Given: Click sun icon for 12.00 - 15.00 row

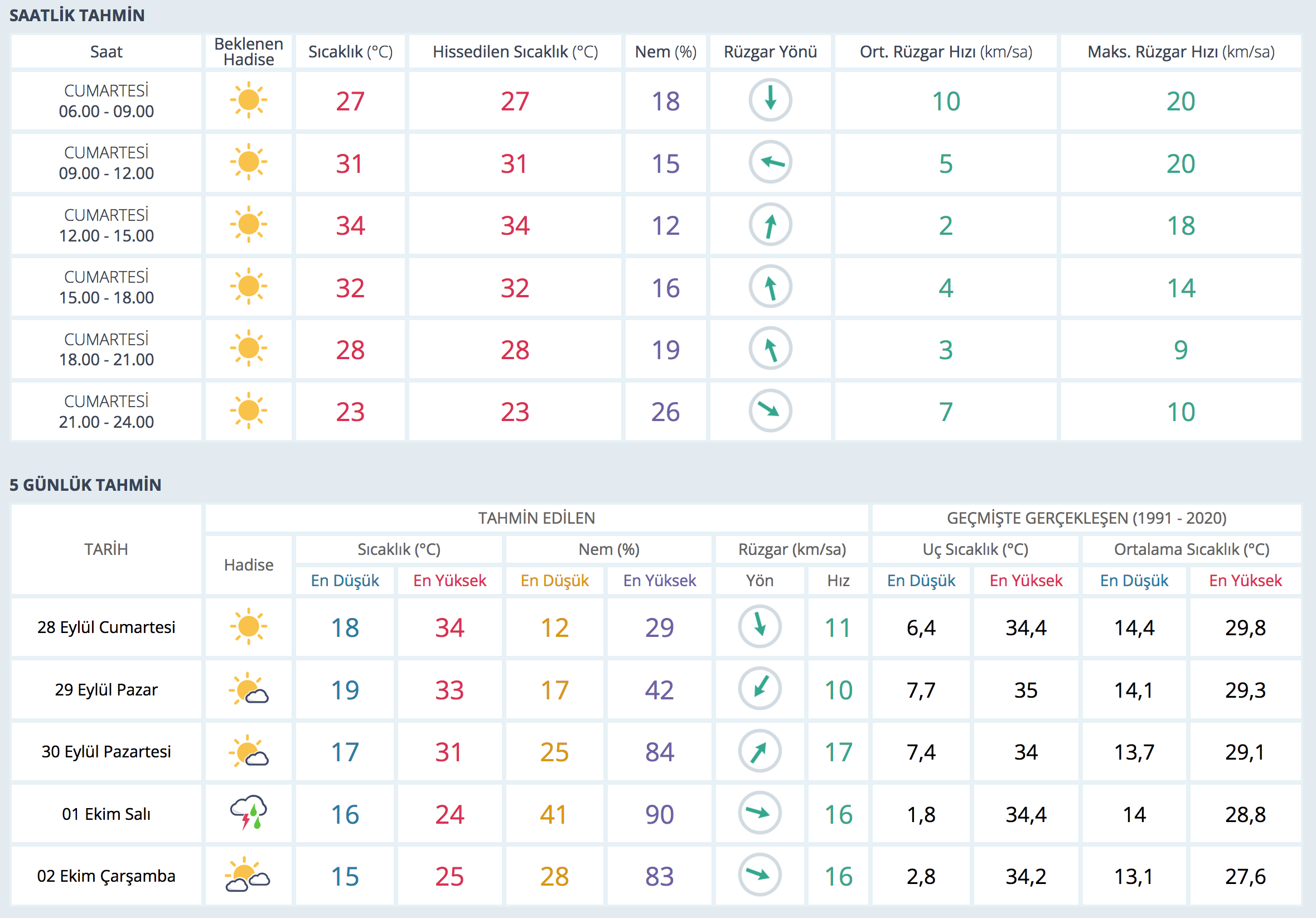Looking at the screenshot, I should click(x=248, y=224).
